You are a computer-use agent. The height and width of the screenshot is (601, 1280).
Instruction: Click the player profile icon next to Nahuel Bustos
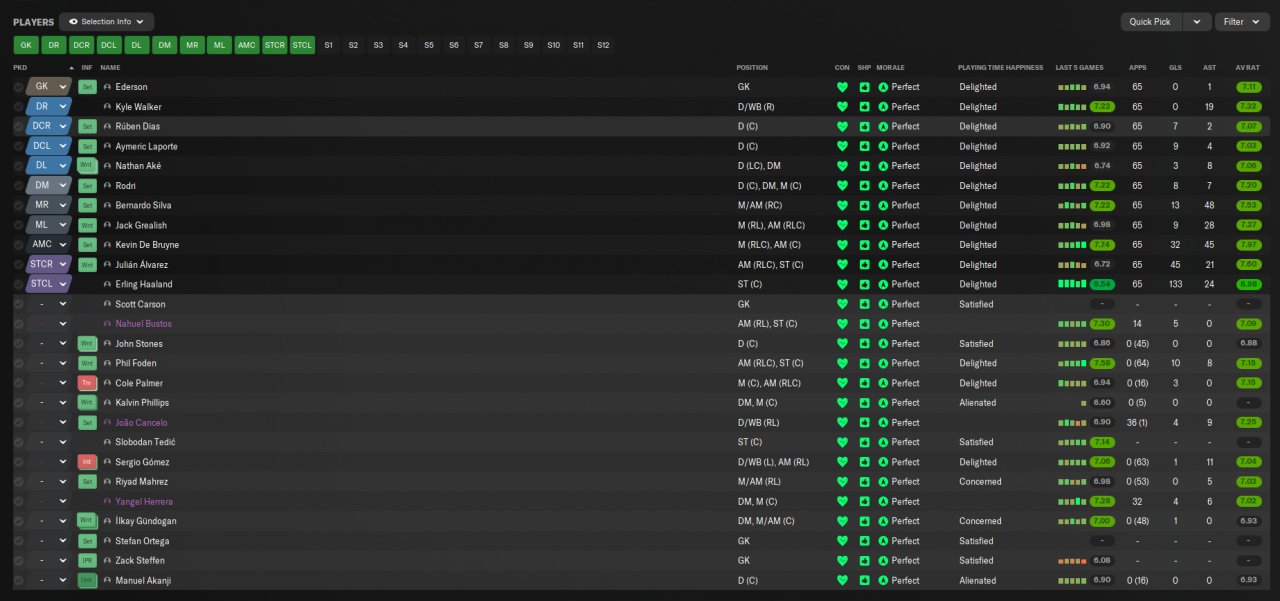[107, 324]
